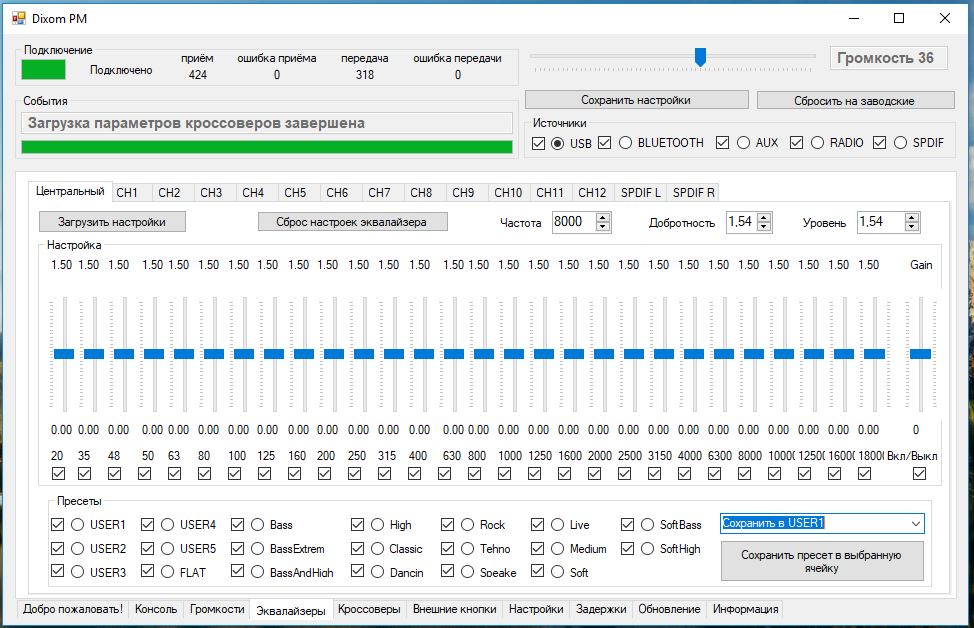Open the 'Сохранить в USER1' dropdown

(914, 523)
